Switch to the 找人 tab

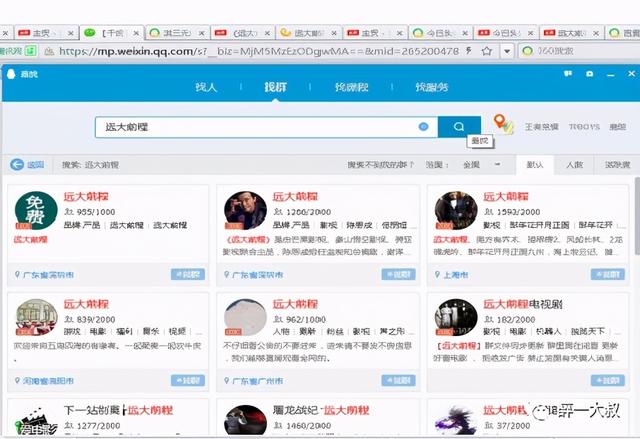tap(206, 87)
